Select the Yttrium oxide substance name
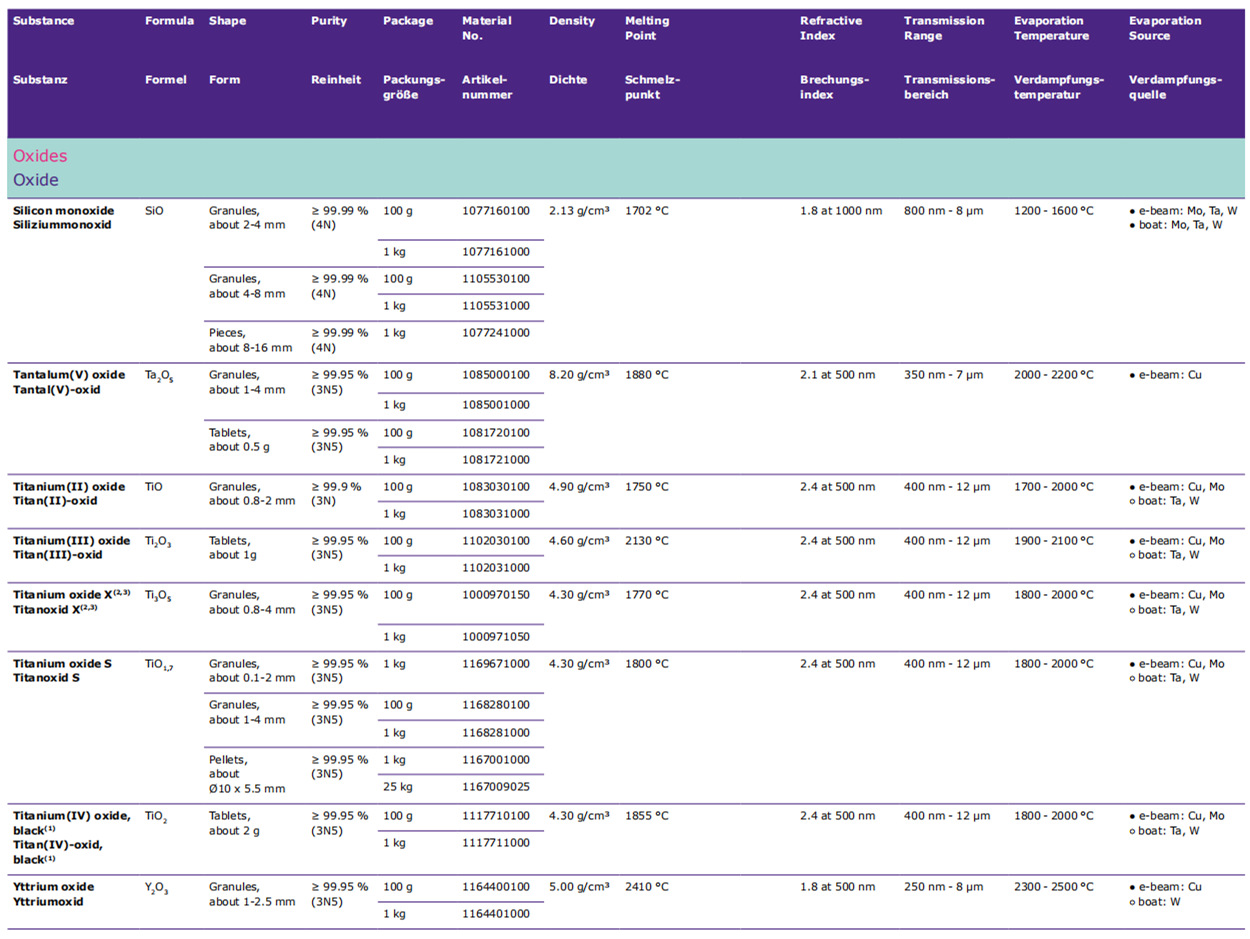1250x939 pixels. click(x=53, y=887)
